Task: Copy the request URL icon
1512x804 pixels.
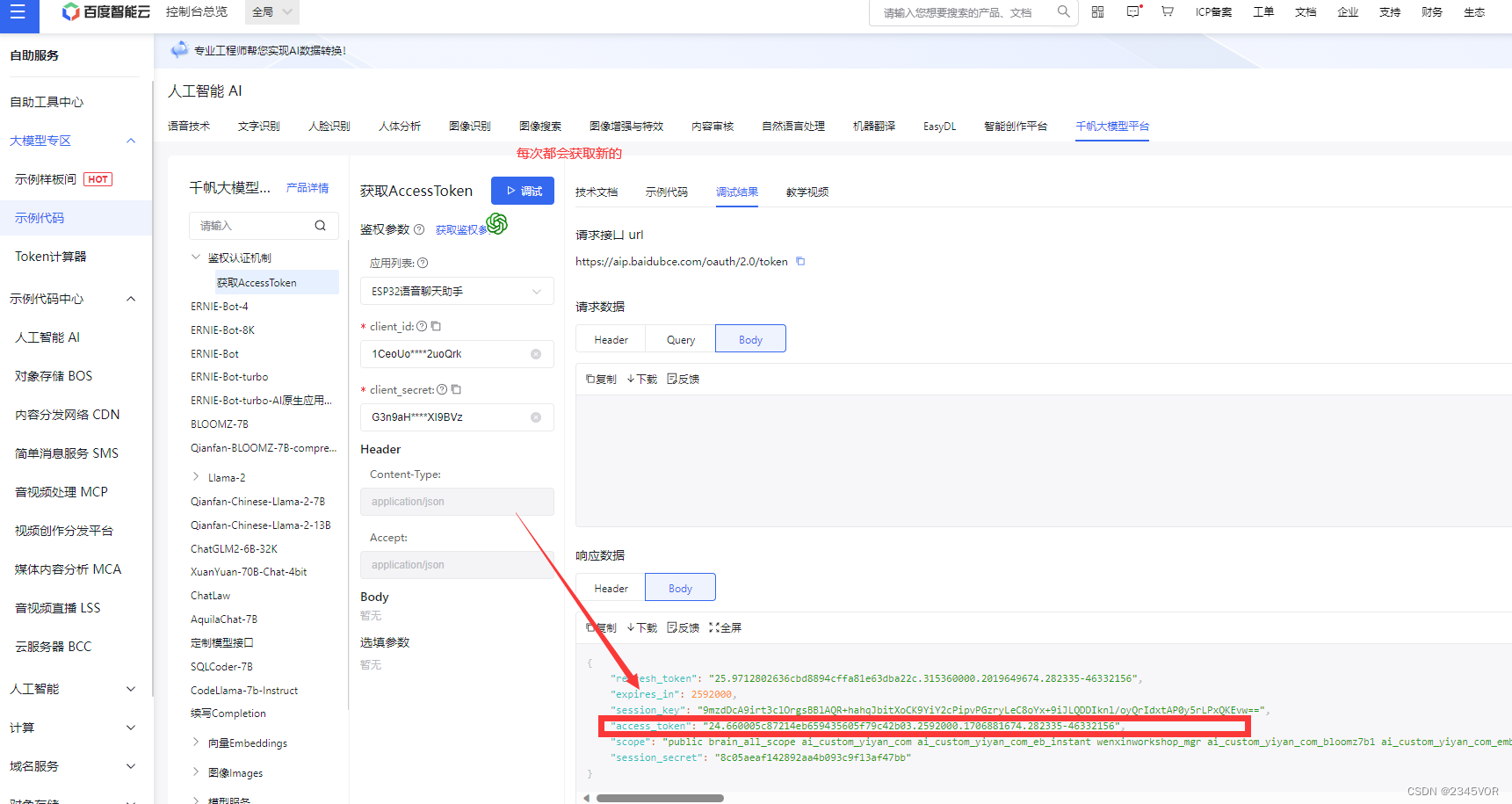Action: [x=800, y=261]
